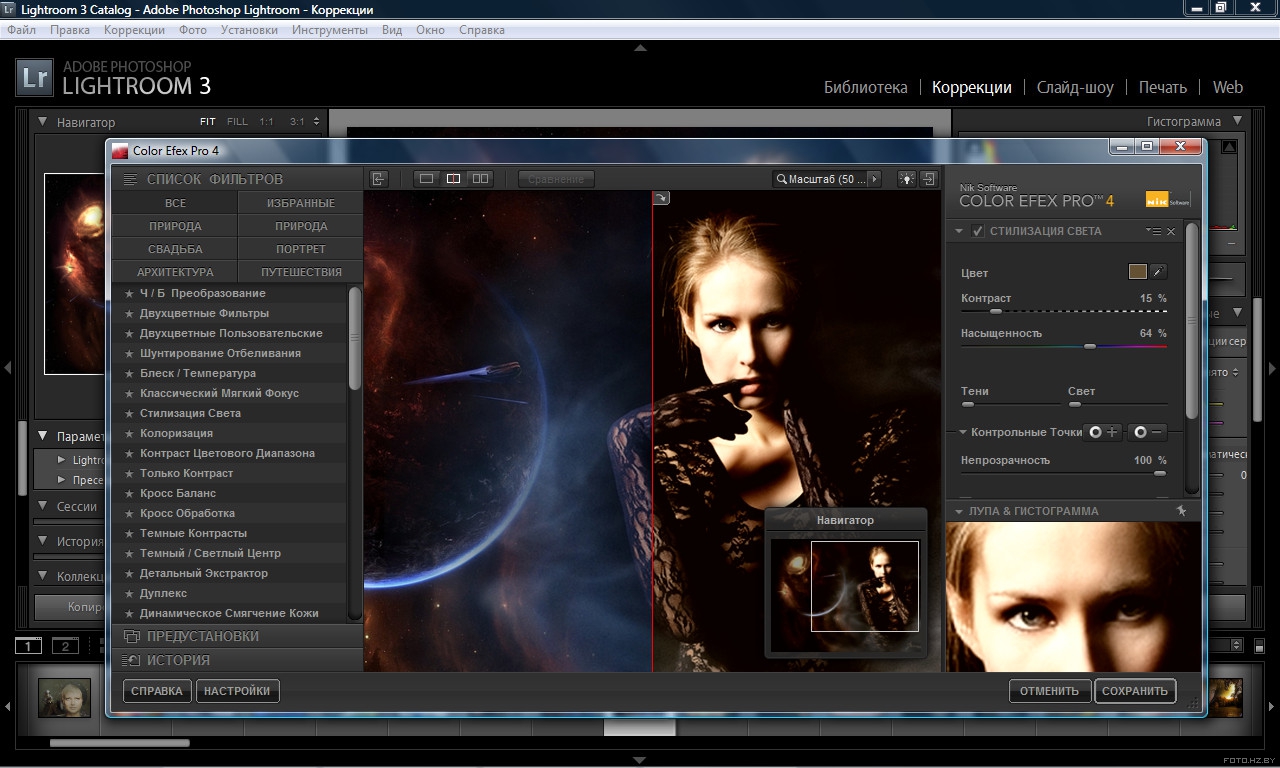Click the История panel icon in Color Efex
Screen dimensions: 1280x768
pyautogui.click(x=130, y=660)
